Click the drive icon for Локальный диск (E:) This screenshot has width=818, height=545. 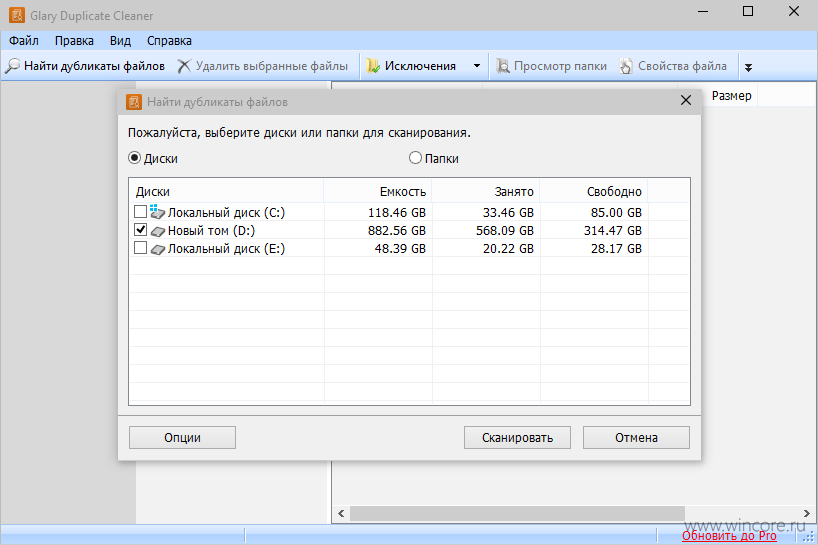pos(158,249)
